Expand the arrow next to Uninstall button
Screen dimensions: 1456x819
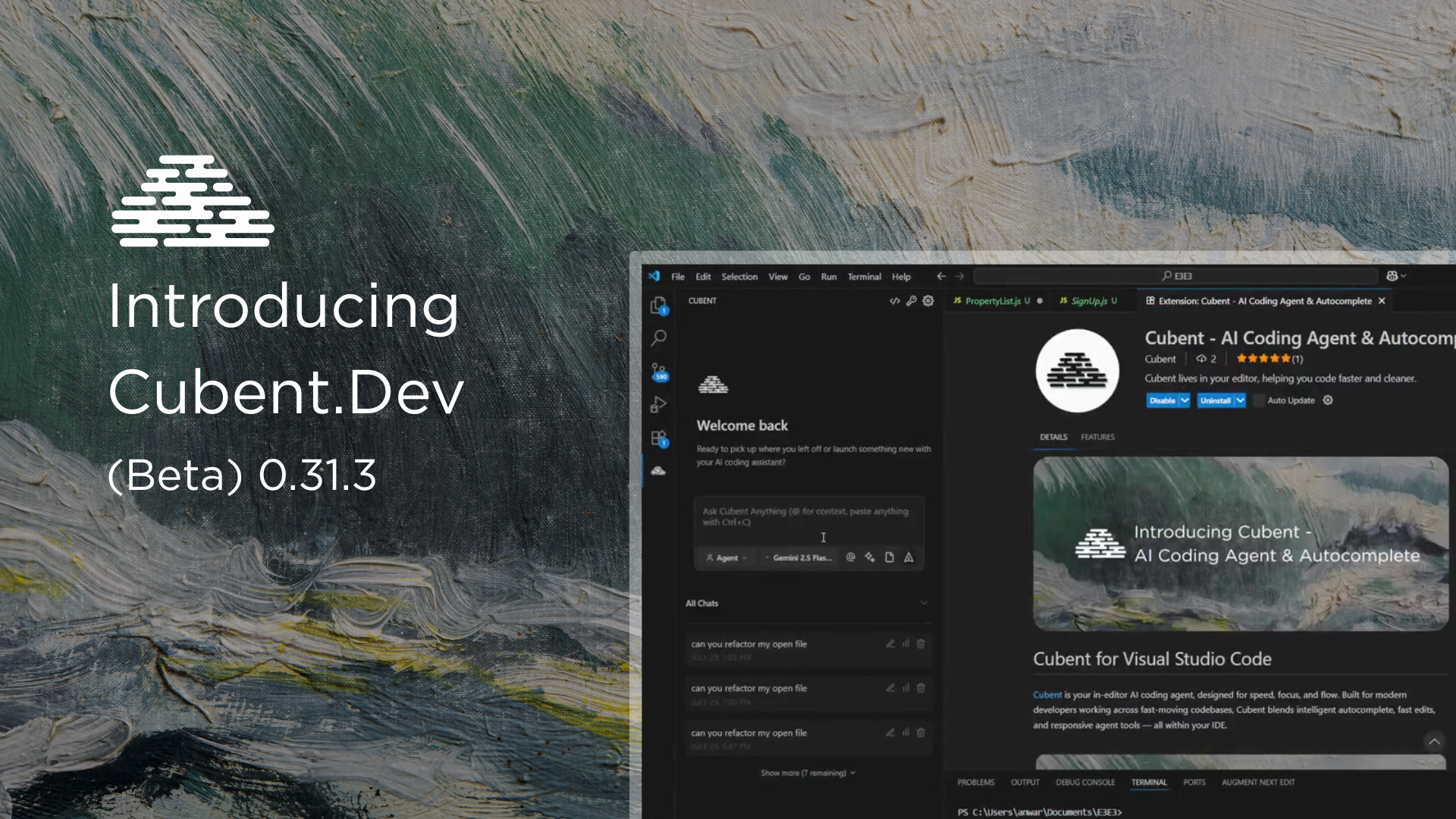(x=1240, y=400)
